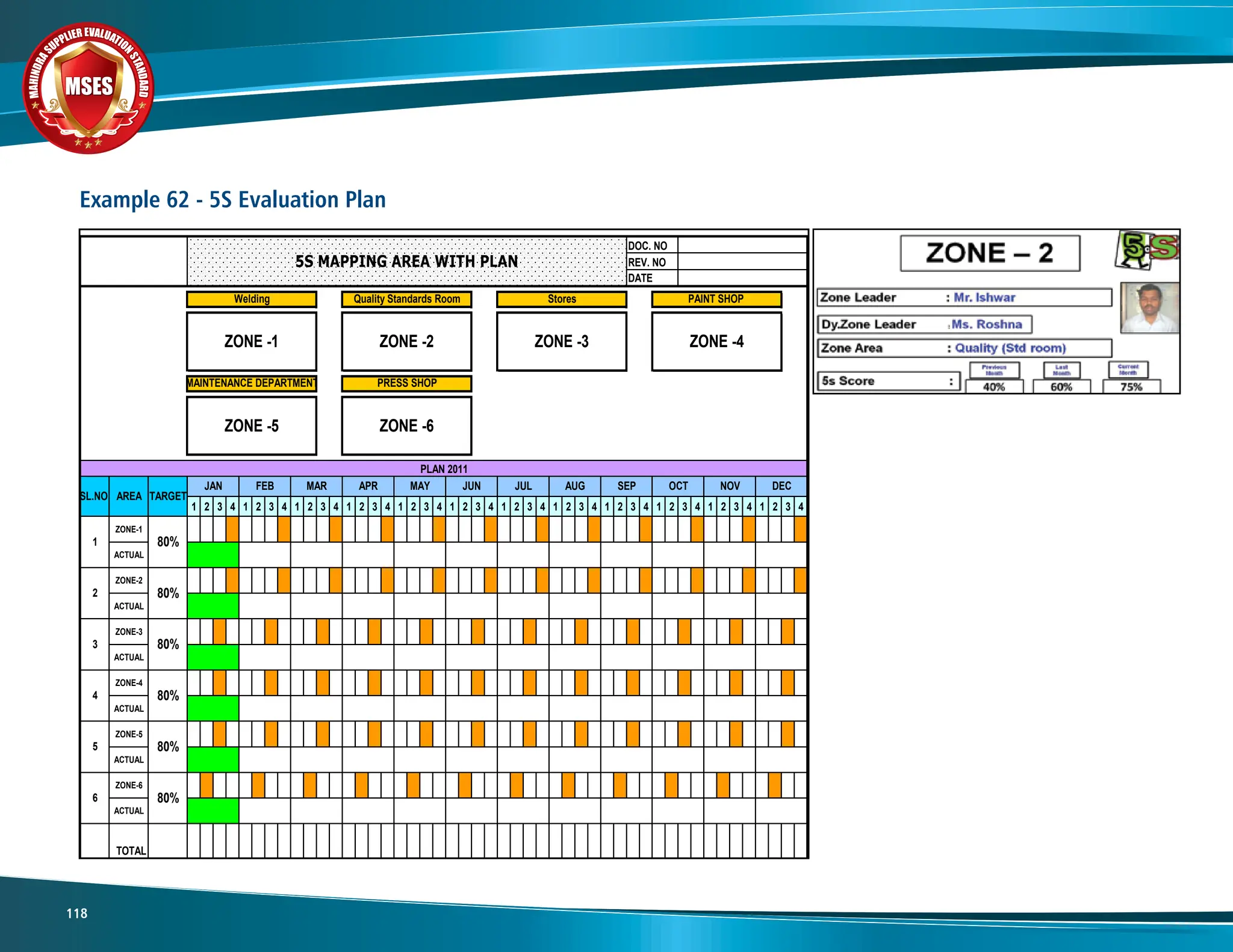
Task: Select the ZONE -6 box
Action: [406, 425]
